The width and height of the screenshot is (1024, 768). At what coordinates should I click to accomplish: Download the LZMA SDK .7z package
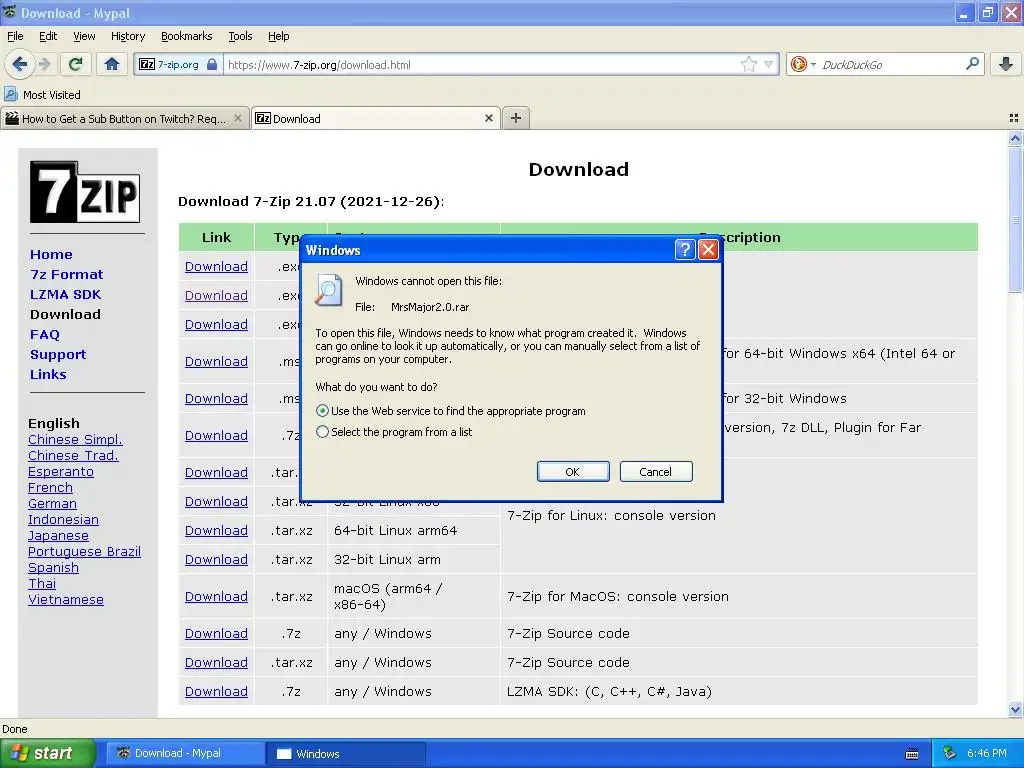point(216,692)
